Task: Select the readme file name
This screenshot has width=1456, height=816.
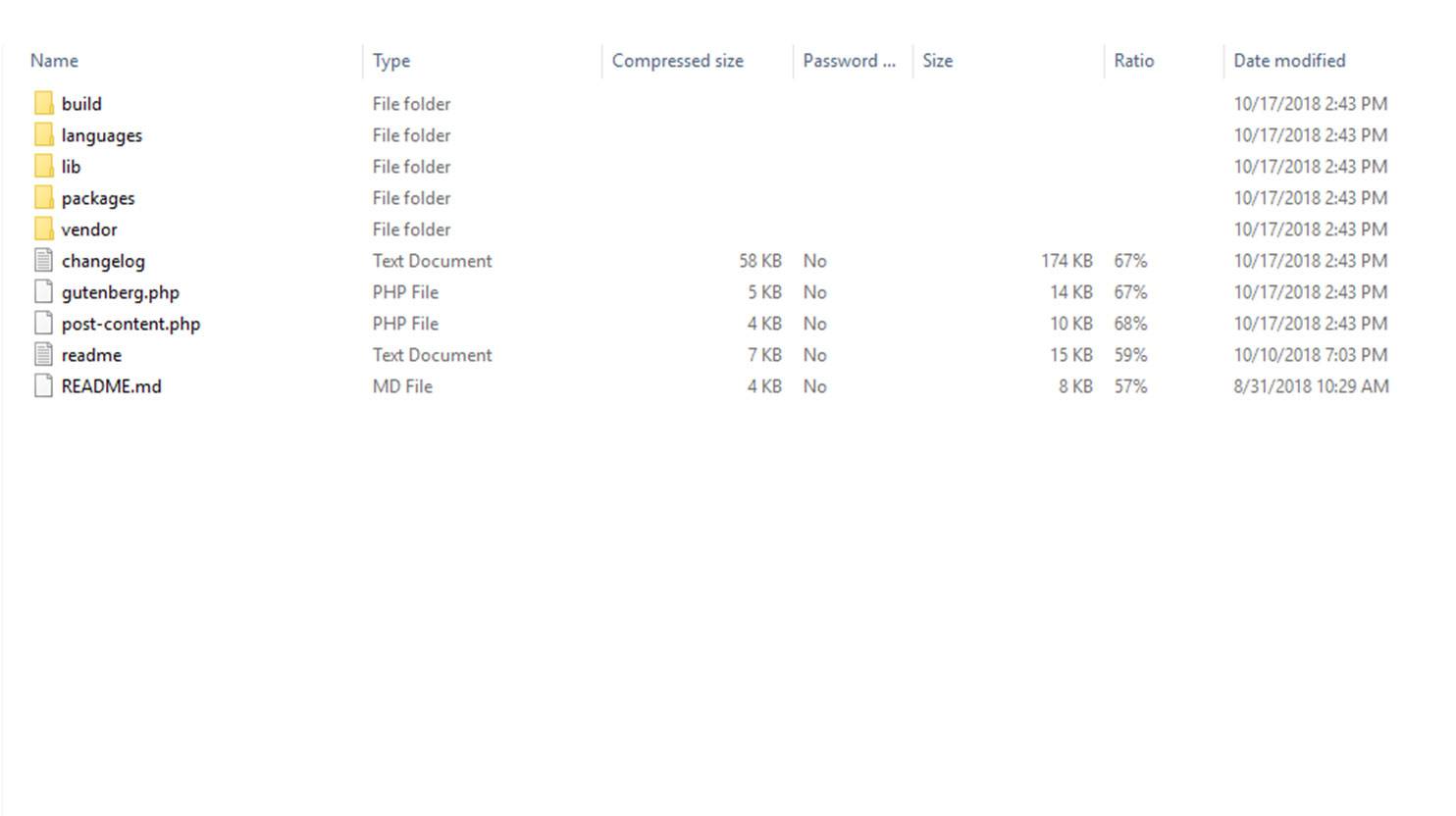Action: click(91, 355)
